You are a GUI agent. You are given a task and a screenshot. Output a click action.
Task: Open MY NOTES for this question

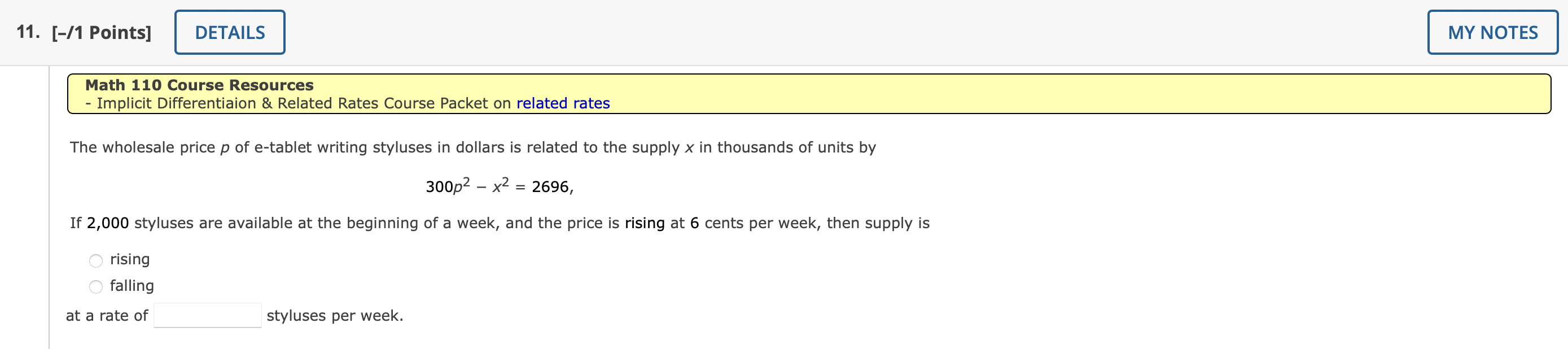click(1492, 32)
